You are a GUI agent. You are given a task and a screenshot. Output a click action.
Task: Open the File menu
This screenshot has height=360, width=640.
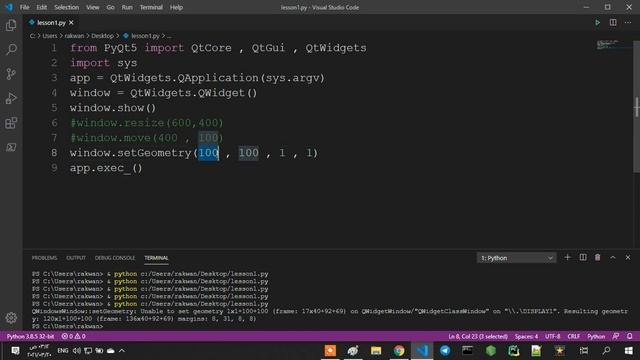pyautogui.click(x=24, y=7)
